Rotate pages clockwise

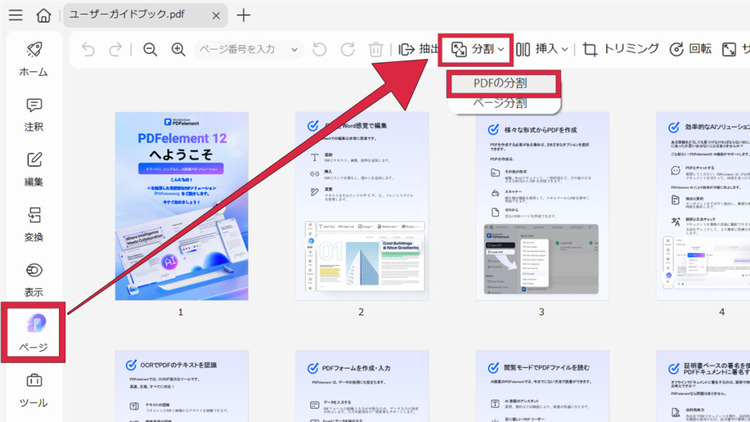click(348, 49)
